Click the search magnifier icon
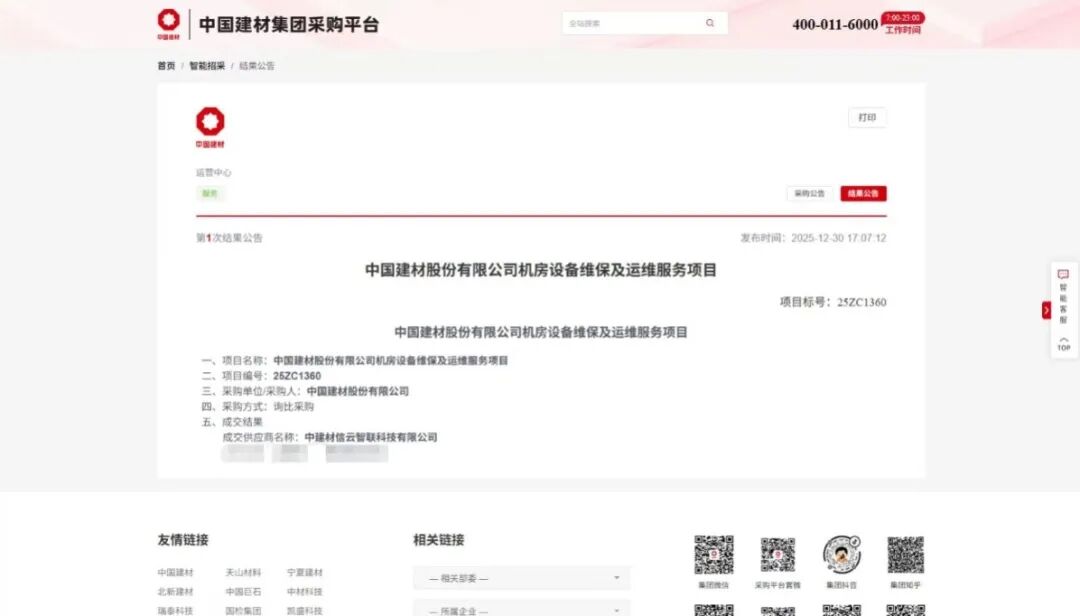Image resolution: width=1080 pixels, height=616 pixels. pyautogui.click(x=710, y=23)
